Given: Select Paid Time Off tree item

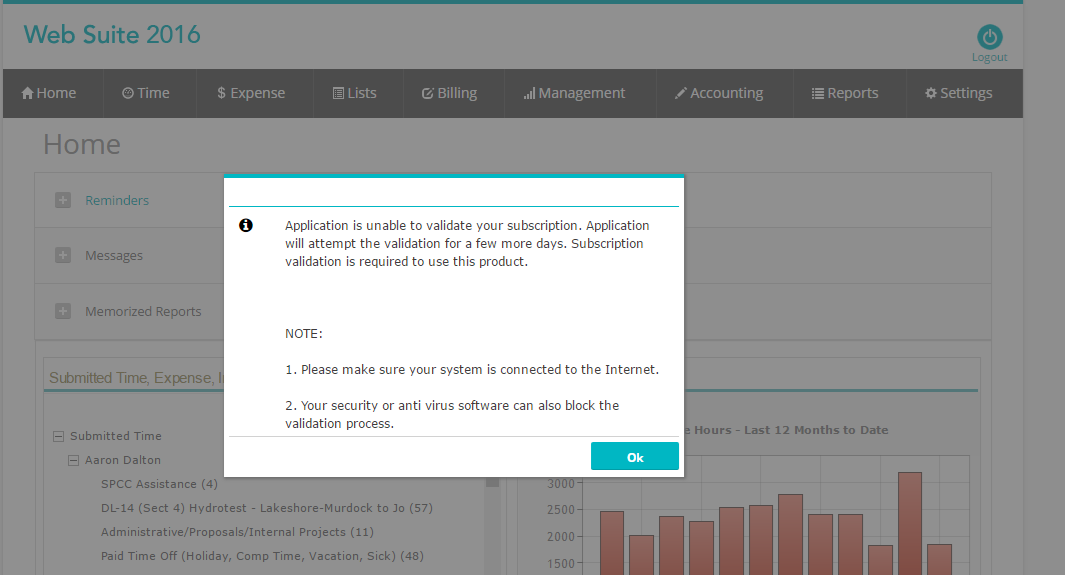Looking at the screenshot, I should 262,556.
